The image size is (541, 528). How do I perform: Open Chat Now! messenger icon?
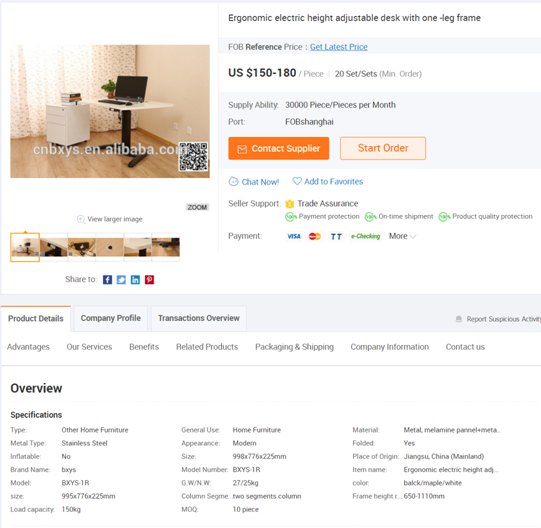tap(234, 182)
